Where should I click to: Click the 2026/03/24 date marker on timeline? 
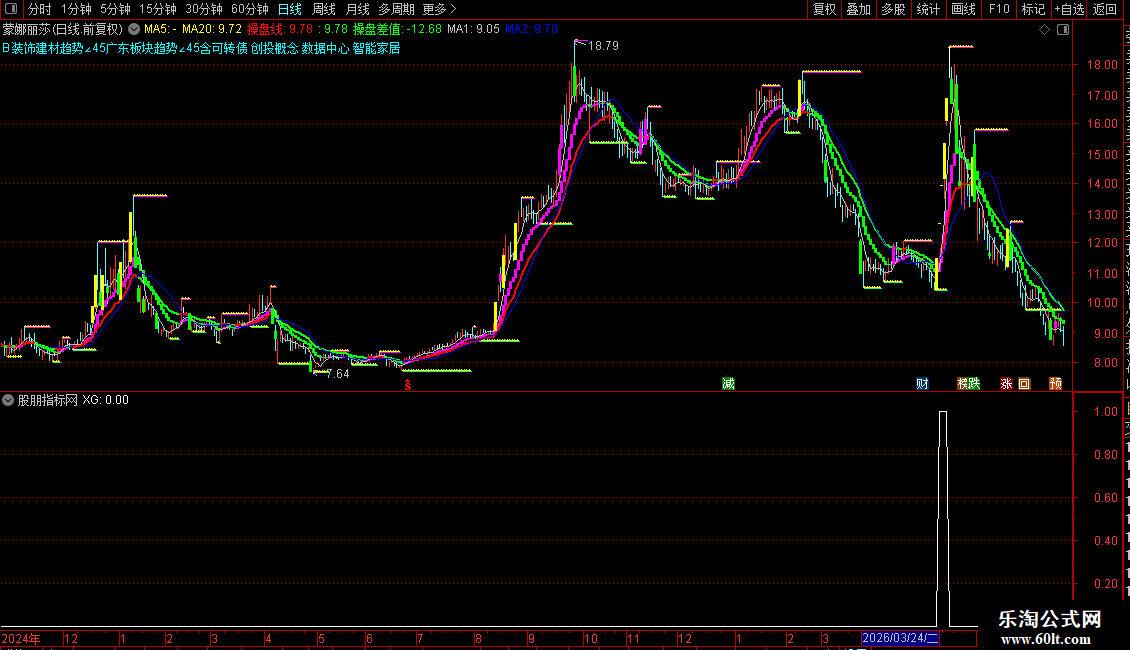point(900,638)
